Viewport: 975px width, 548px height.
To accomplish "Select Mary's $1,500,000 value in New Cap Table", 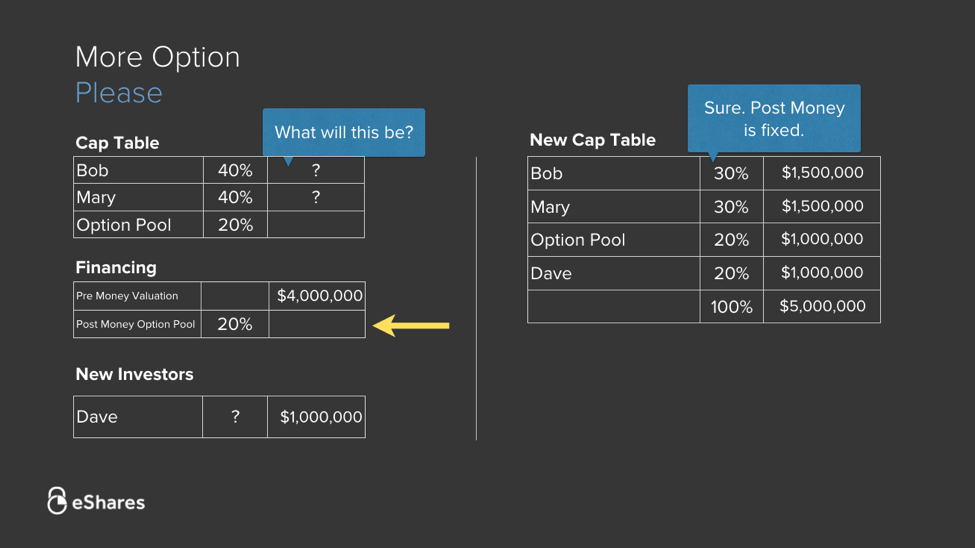I will click(x=822, y=206).
